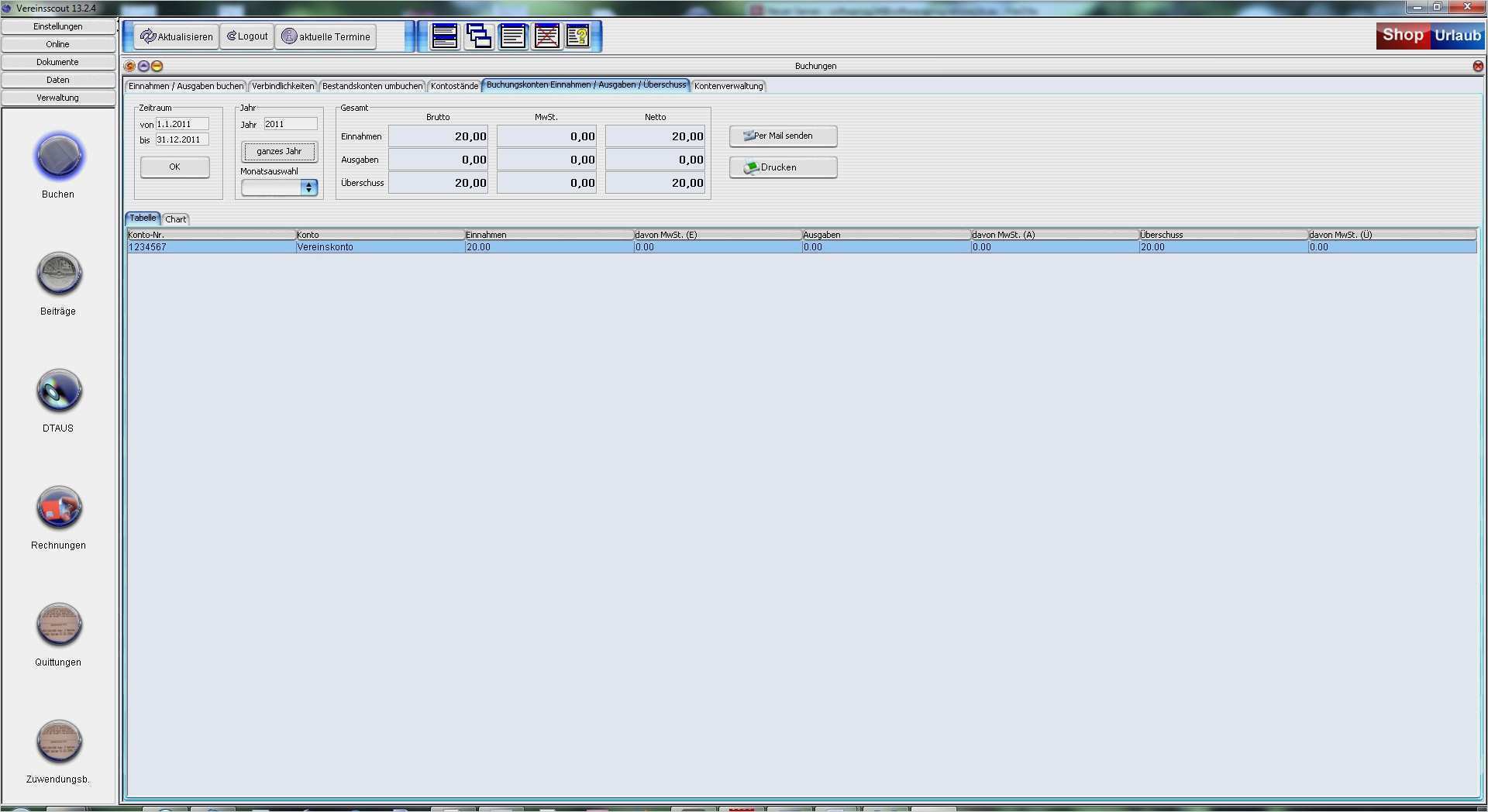Screen dimensions: 1488x812
Task: Expand the Verwaltung sidebar section
Action: pos(58,98)
